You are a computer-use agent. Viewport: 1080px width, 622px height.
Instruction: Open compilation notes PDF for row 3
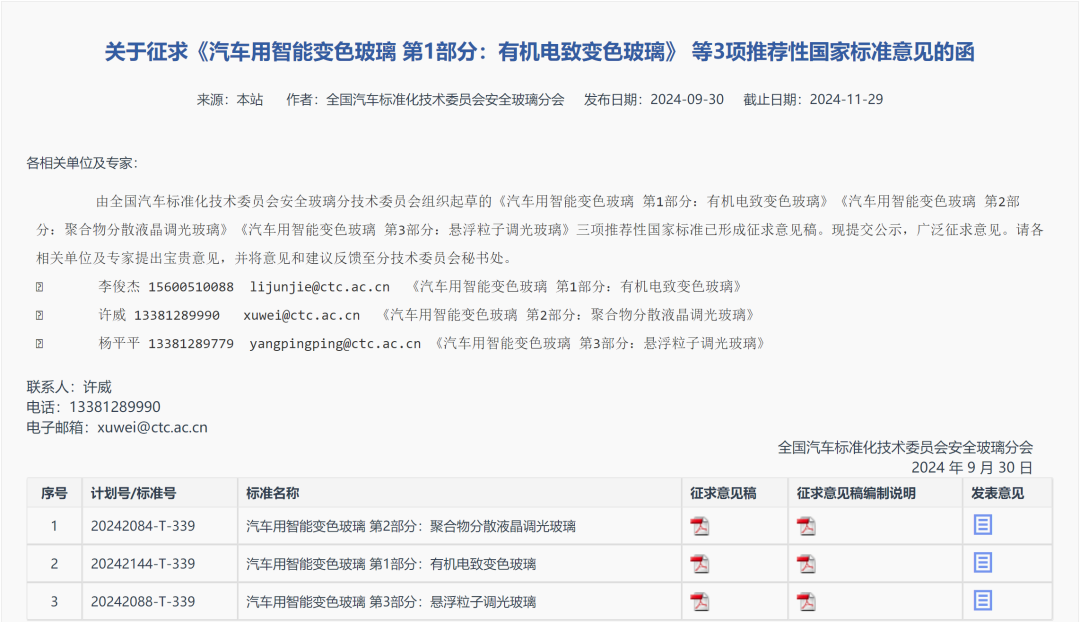click(x=806, y=601)
